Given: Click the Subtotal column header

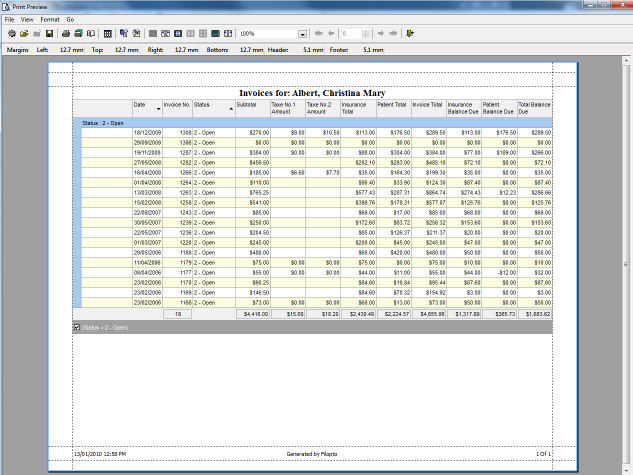Looking at the screenshot, I should click(x=253, y=109).
